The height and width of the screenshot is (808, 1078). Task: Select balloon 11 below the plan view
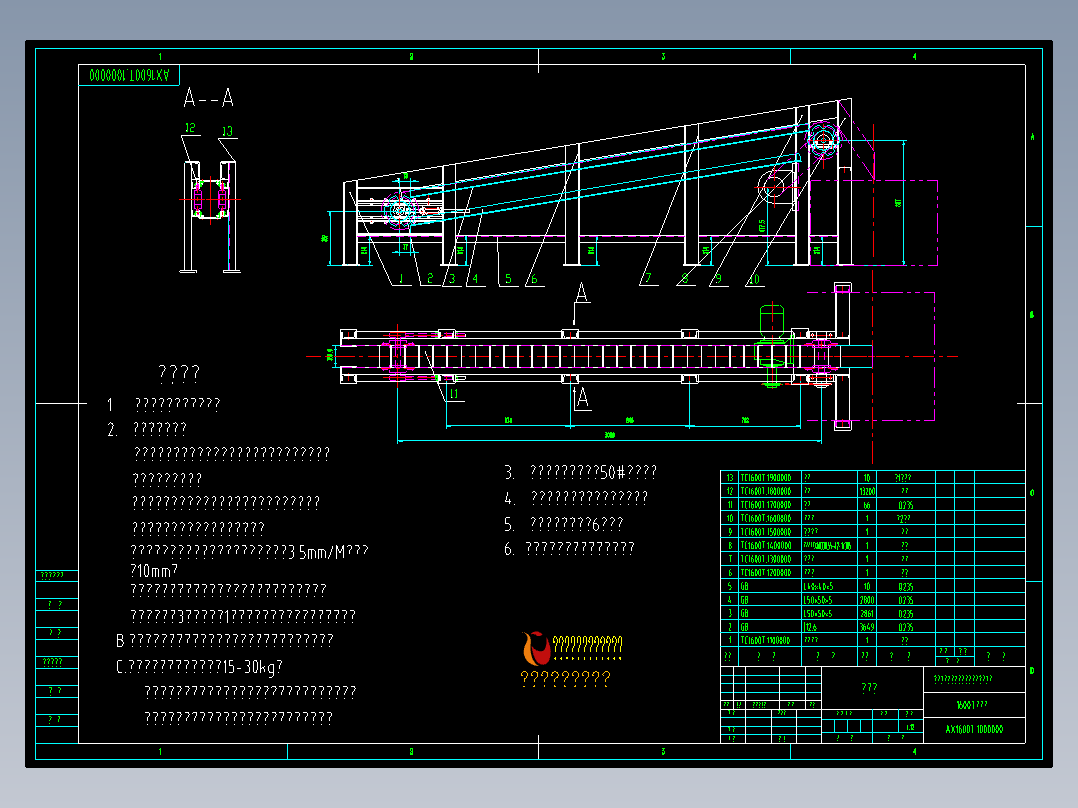click(454, 394)
